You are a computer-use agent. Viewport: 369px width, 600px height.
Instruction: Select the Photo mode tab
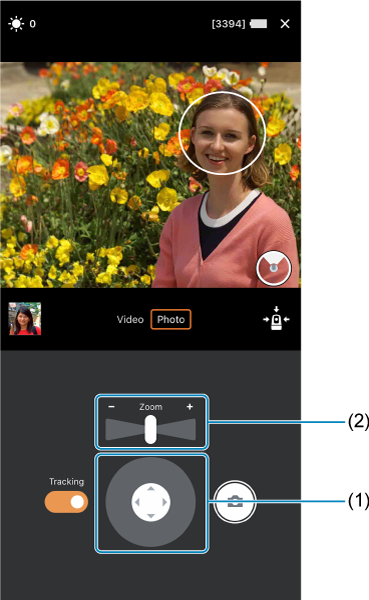tap(171, 320)
